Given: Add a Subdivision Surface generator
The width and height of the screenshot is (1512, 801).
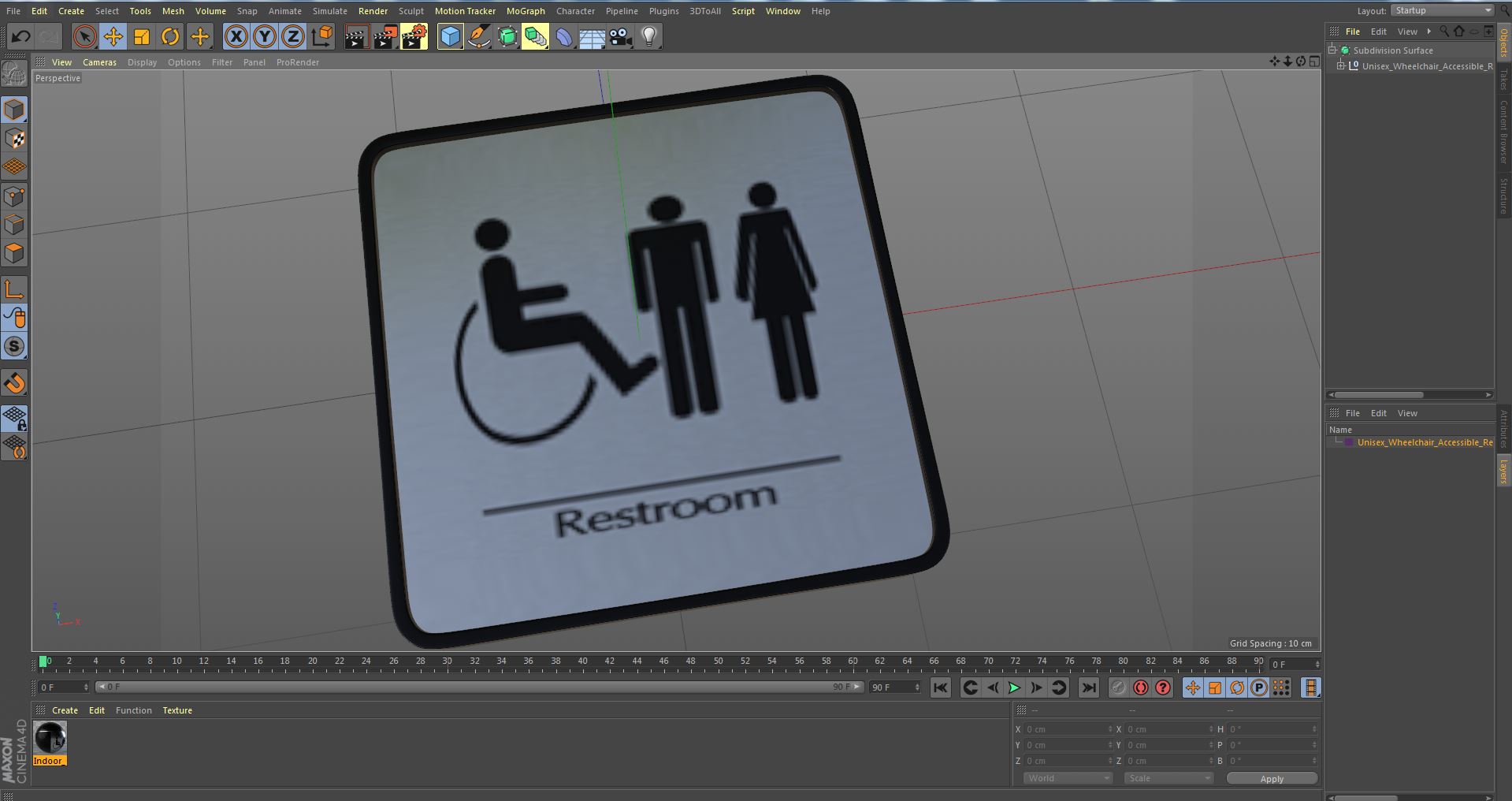Looking at the screenshot, I should click(507, 36).
